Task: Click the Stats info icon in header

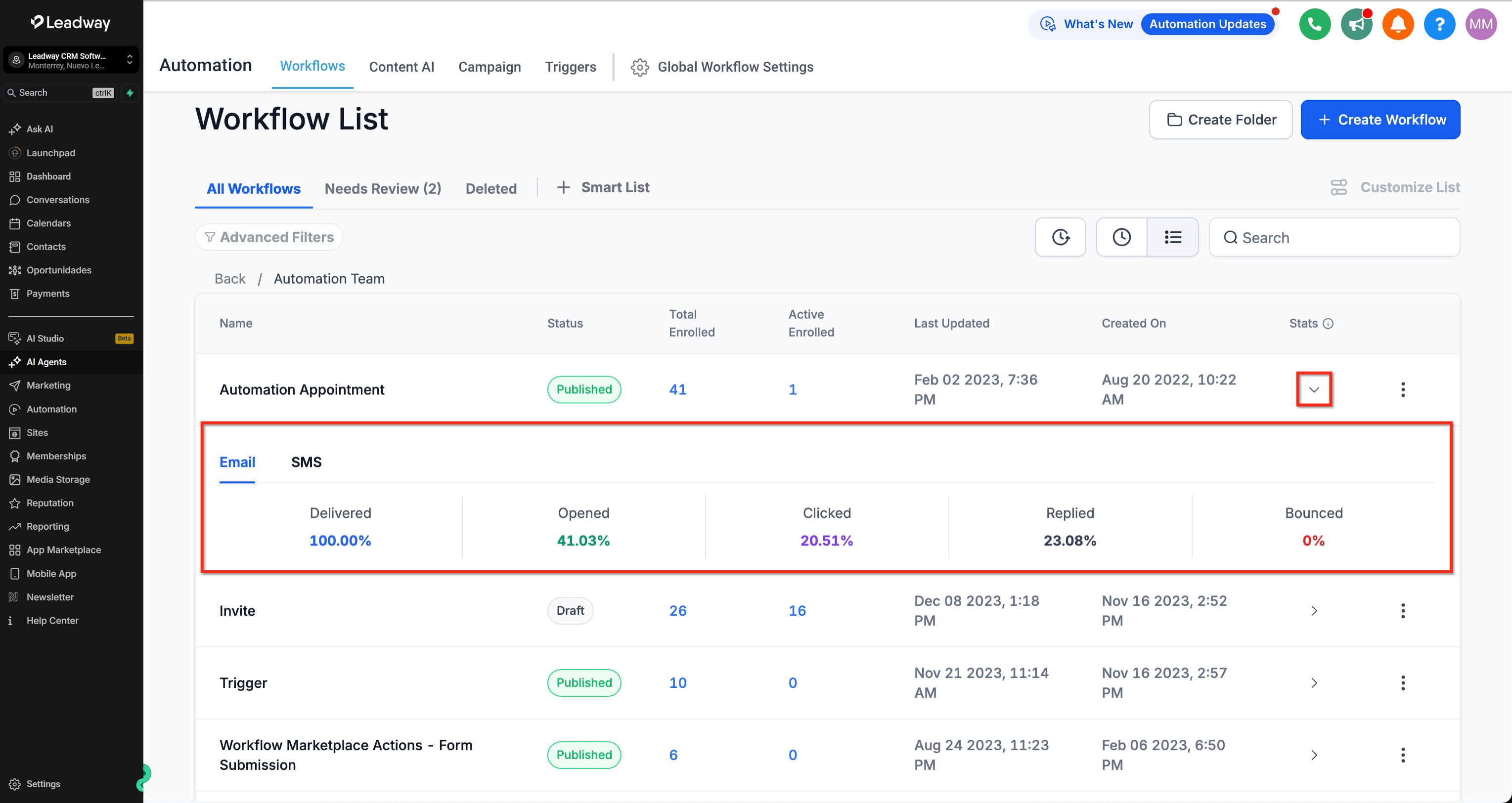Action: (1328, 323)
